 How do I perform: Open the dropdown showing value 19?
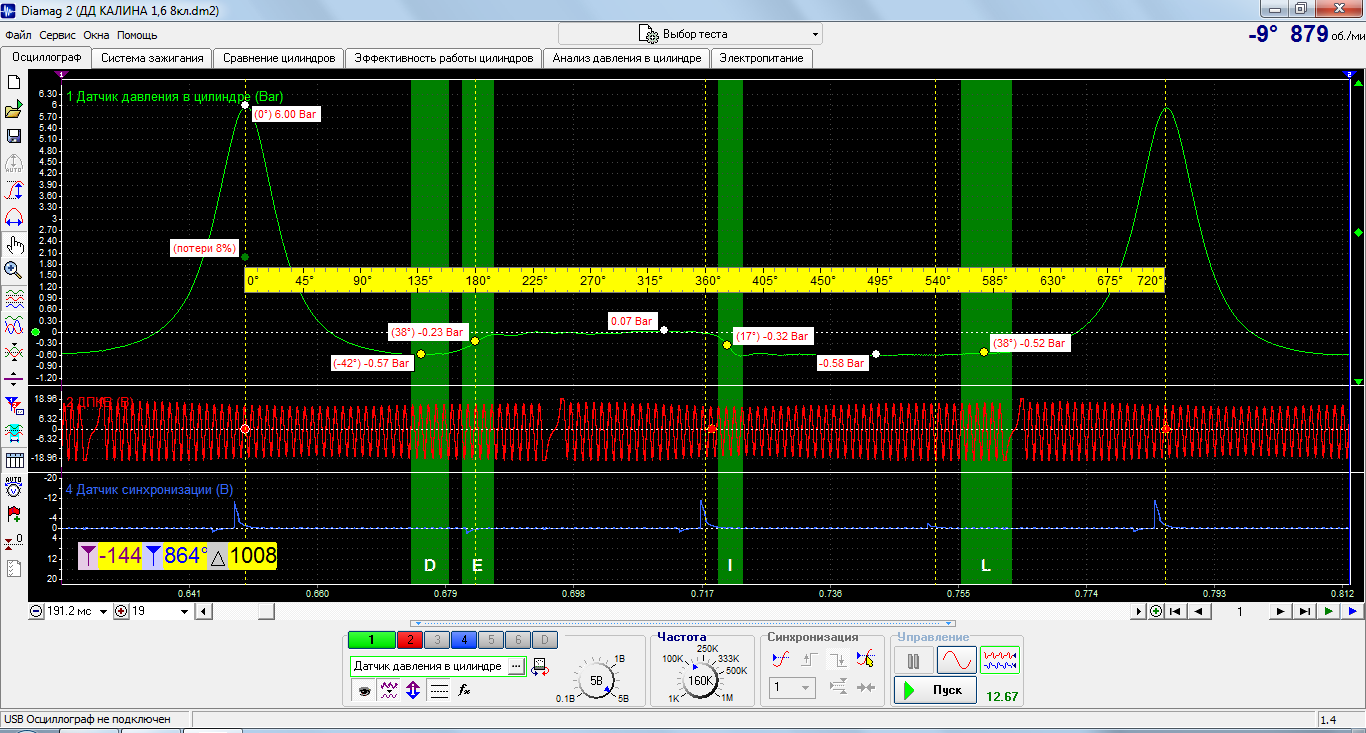pos(184,611)
